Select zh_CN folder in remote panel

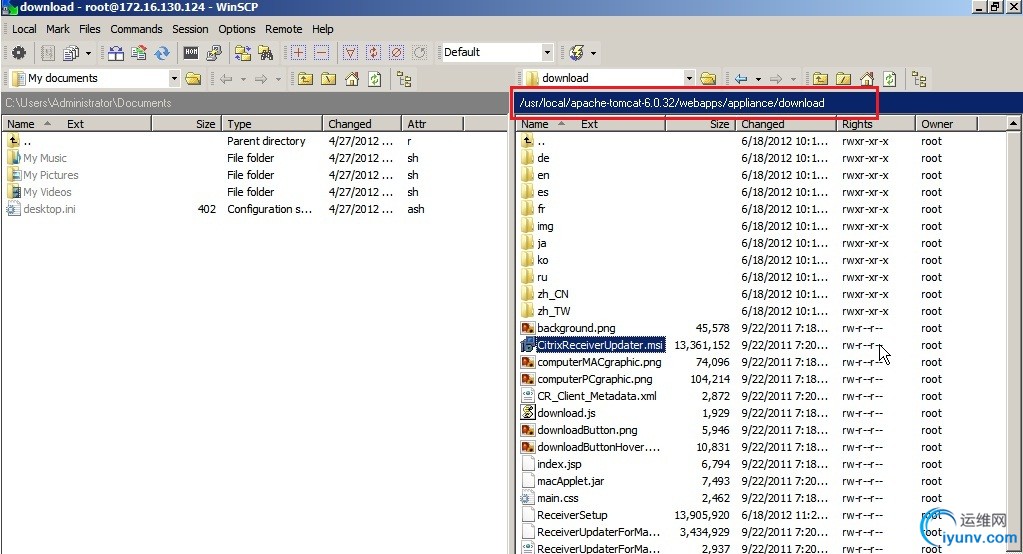click(x=553, y=294)
